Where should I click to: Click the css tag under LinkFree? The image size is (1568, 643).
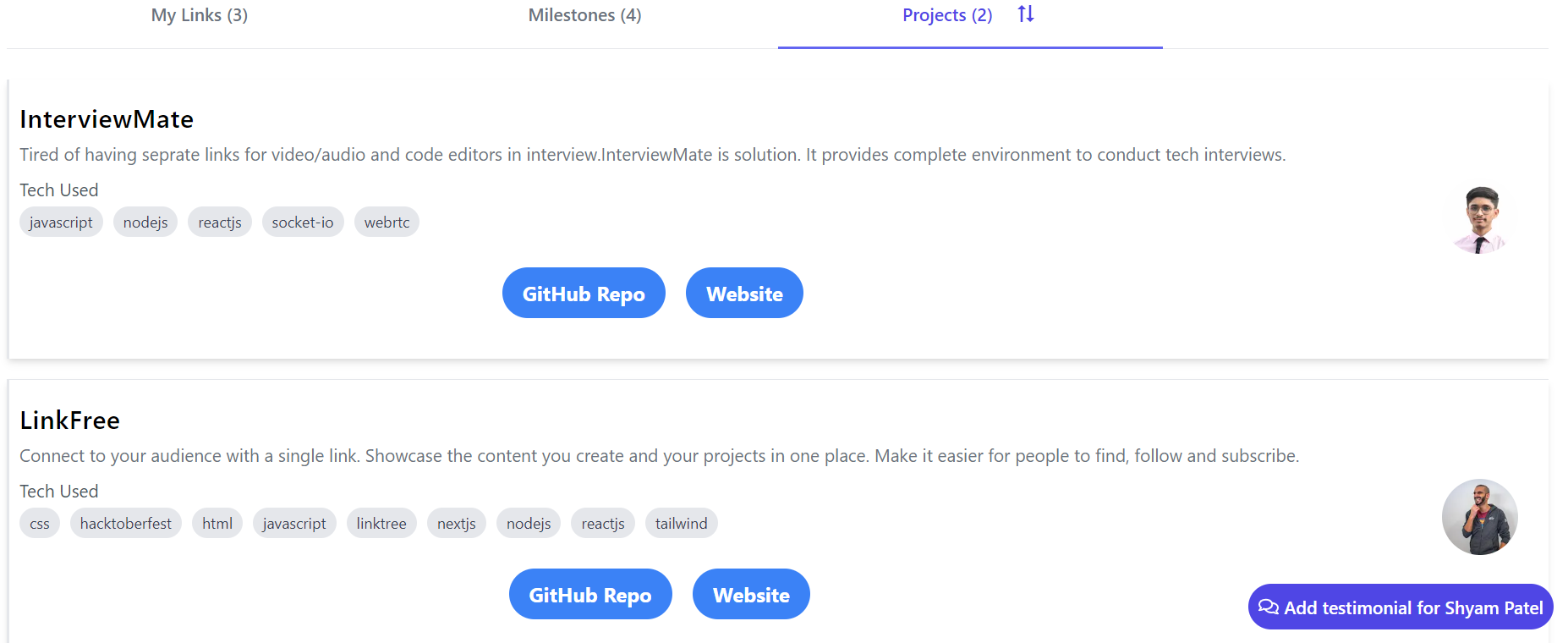pyautogui.click(x=40, y=523)
